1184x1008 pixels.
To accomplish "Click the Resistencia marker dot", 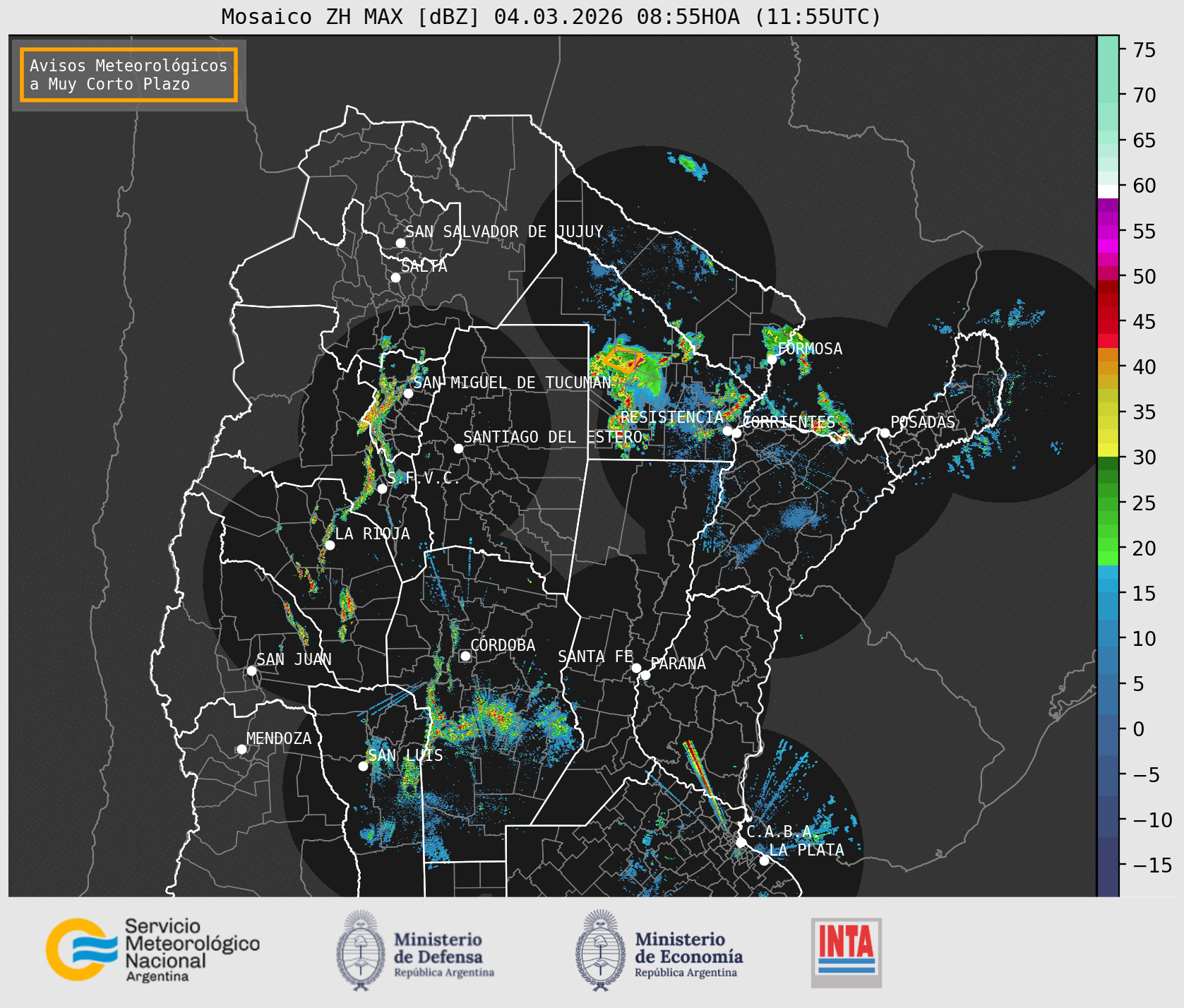I will click(727, 431).
